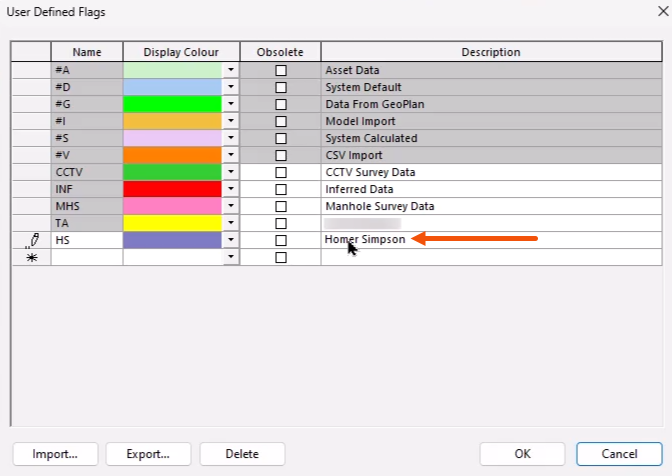
Task: Select lilac swatch for #S
Action: [173, 138]
